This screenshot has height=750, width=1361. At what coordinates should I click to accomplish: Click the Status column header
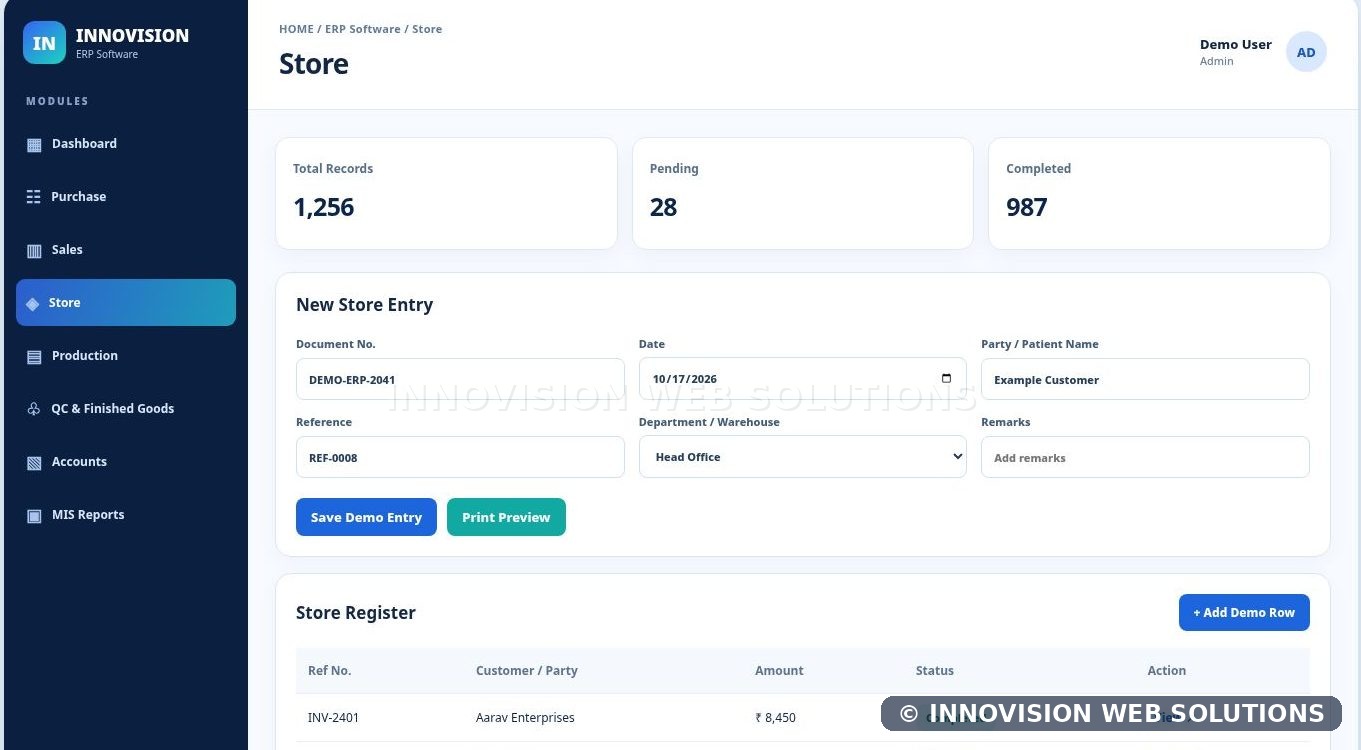point(935,671)
